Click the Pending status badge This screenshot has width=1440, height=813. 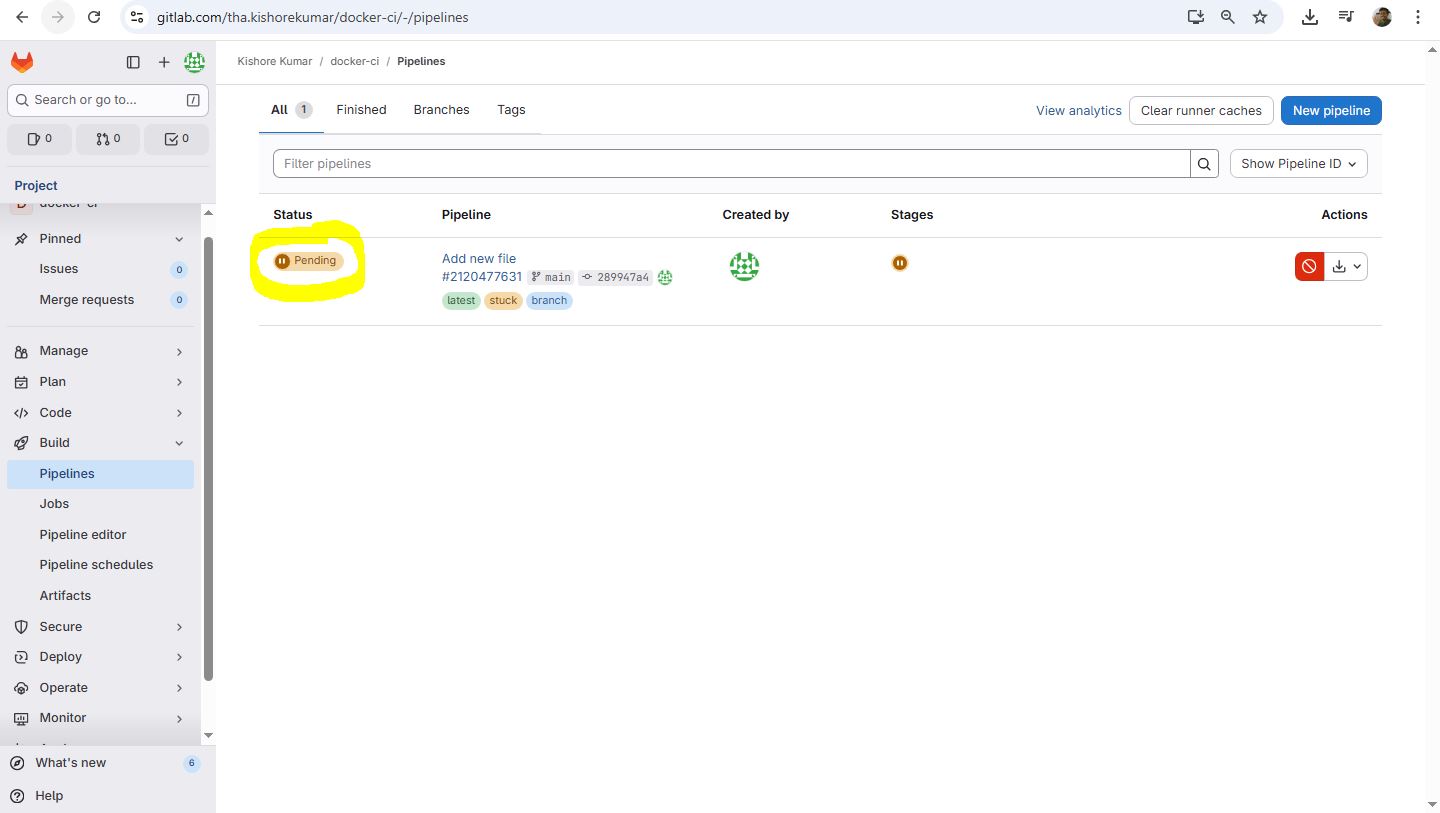click(308, 261)
